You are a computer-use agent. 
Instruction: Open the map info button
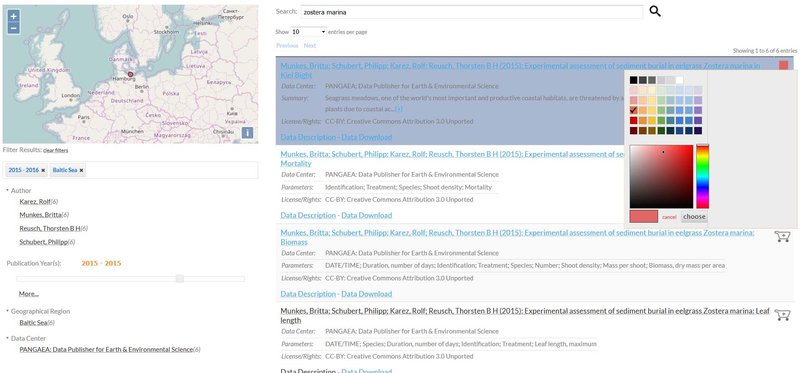[247, 133]
